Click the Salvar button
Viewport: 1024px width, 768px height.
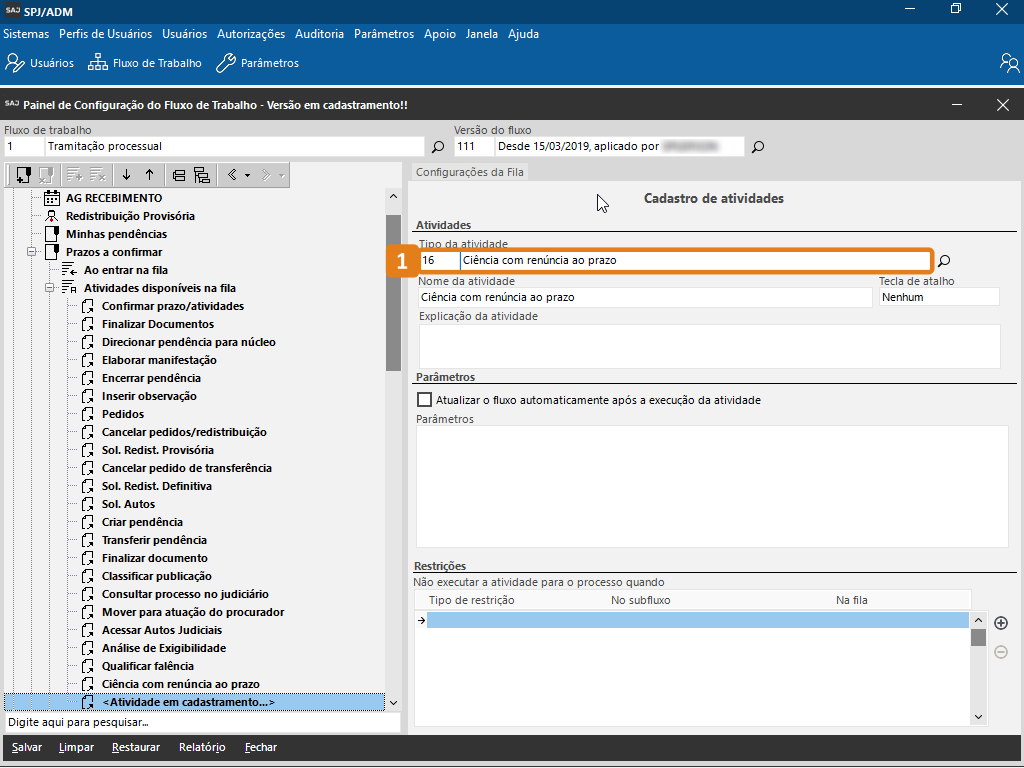coord(27,747)
